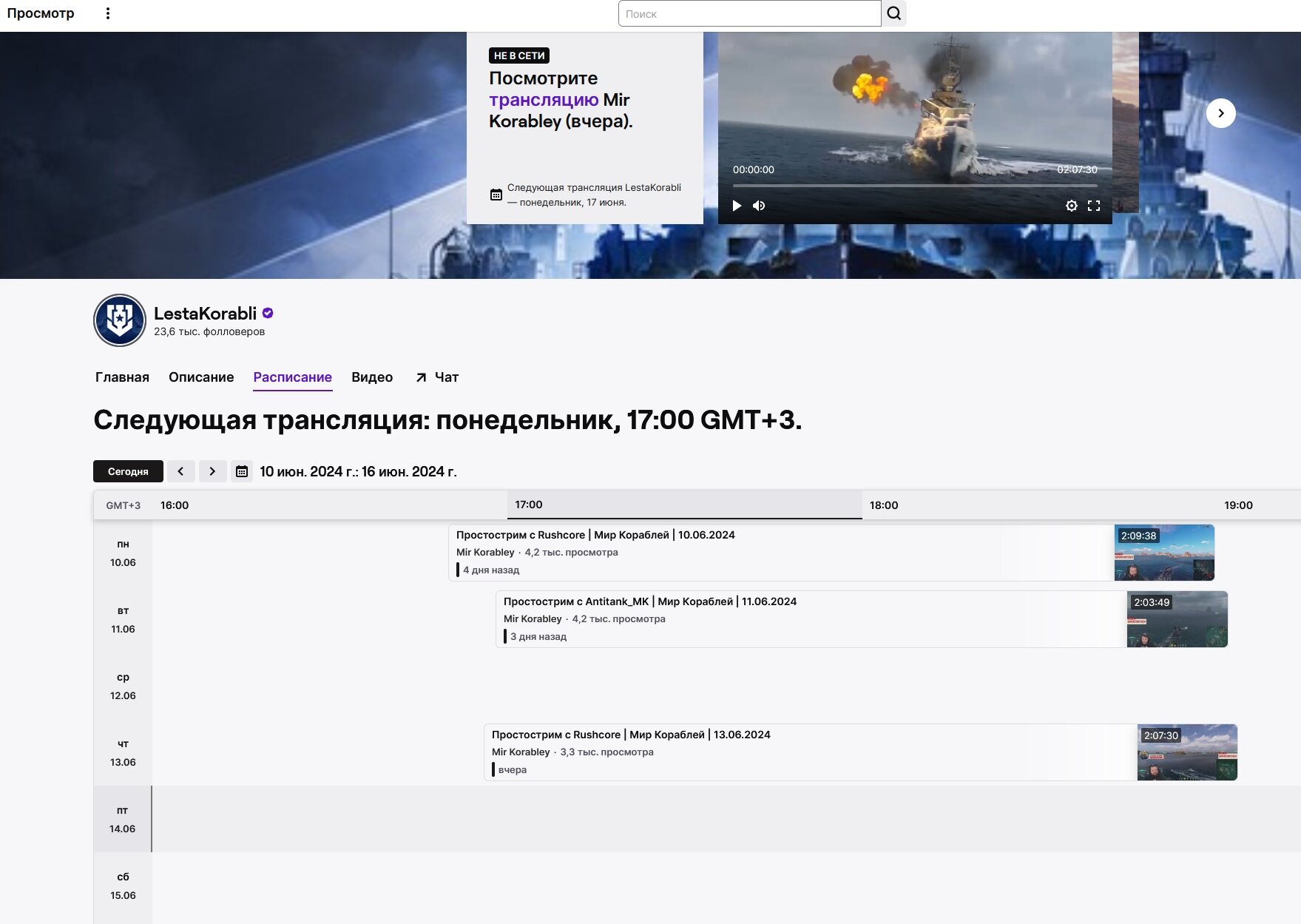Click the LestaKorabli channel name
Viewport: 1301px width, 924px height.
pyautogui.click(x=205, y=313)
